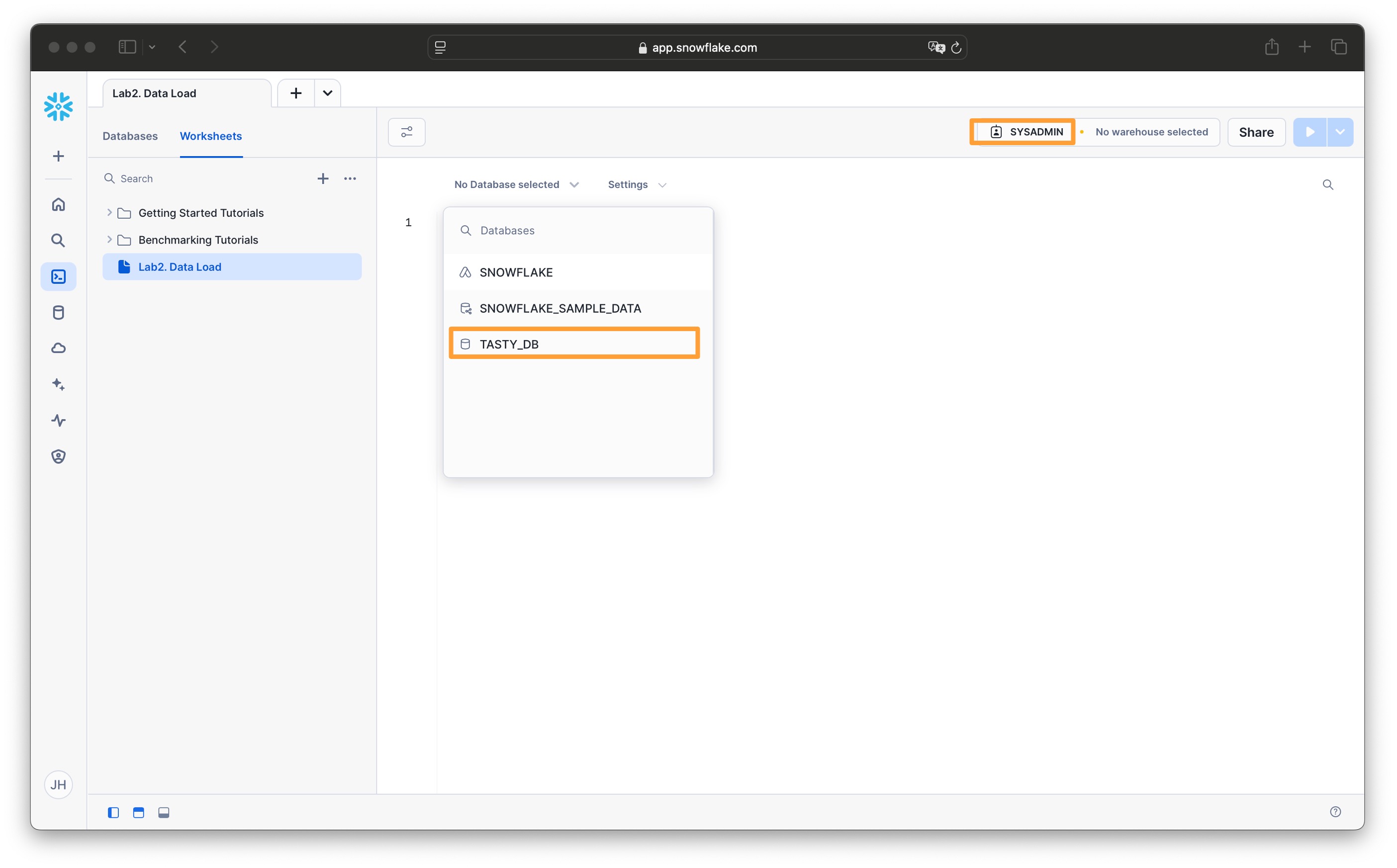Image resolution: width=1397 pixels, height=868 pixels.
Task: Expand the Getting Started Tutorials folder
Action: [109, 212]
